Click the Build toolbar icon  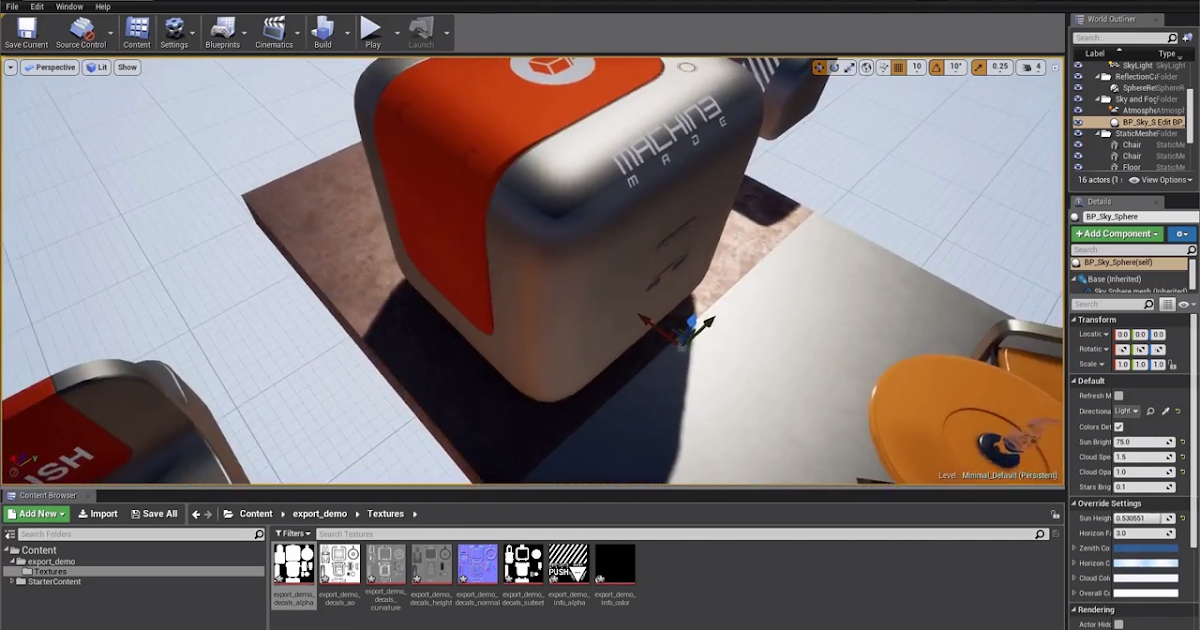click(x=323, y=32)
